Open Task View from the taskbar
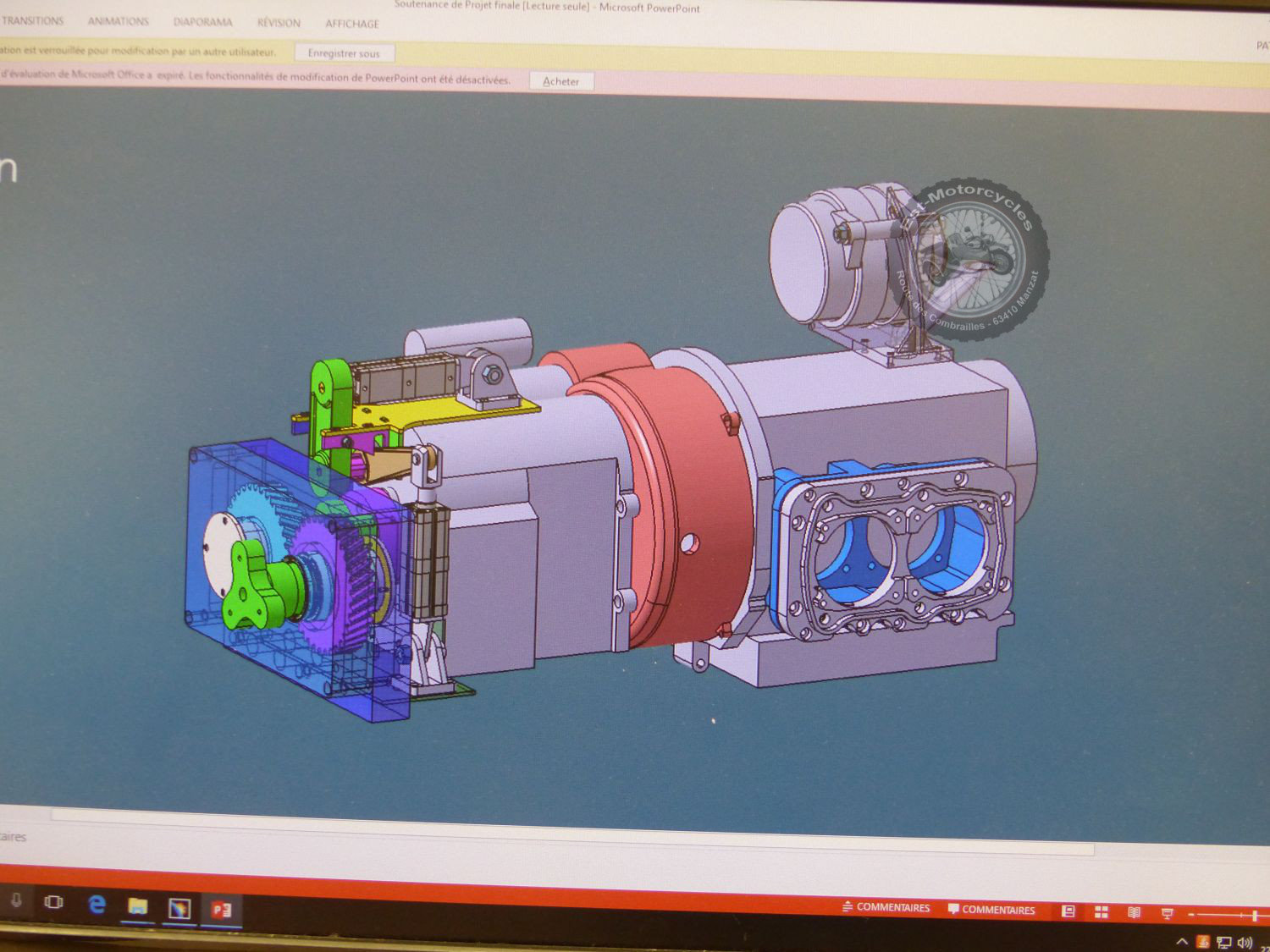 tap(53, 902)
